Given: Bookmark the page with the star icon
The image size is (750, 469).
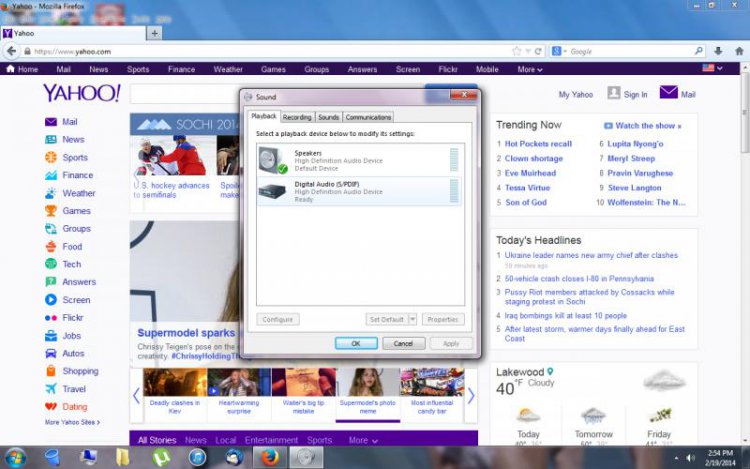Looking at the screenshot, I should pos(517,51).
